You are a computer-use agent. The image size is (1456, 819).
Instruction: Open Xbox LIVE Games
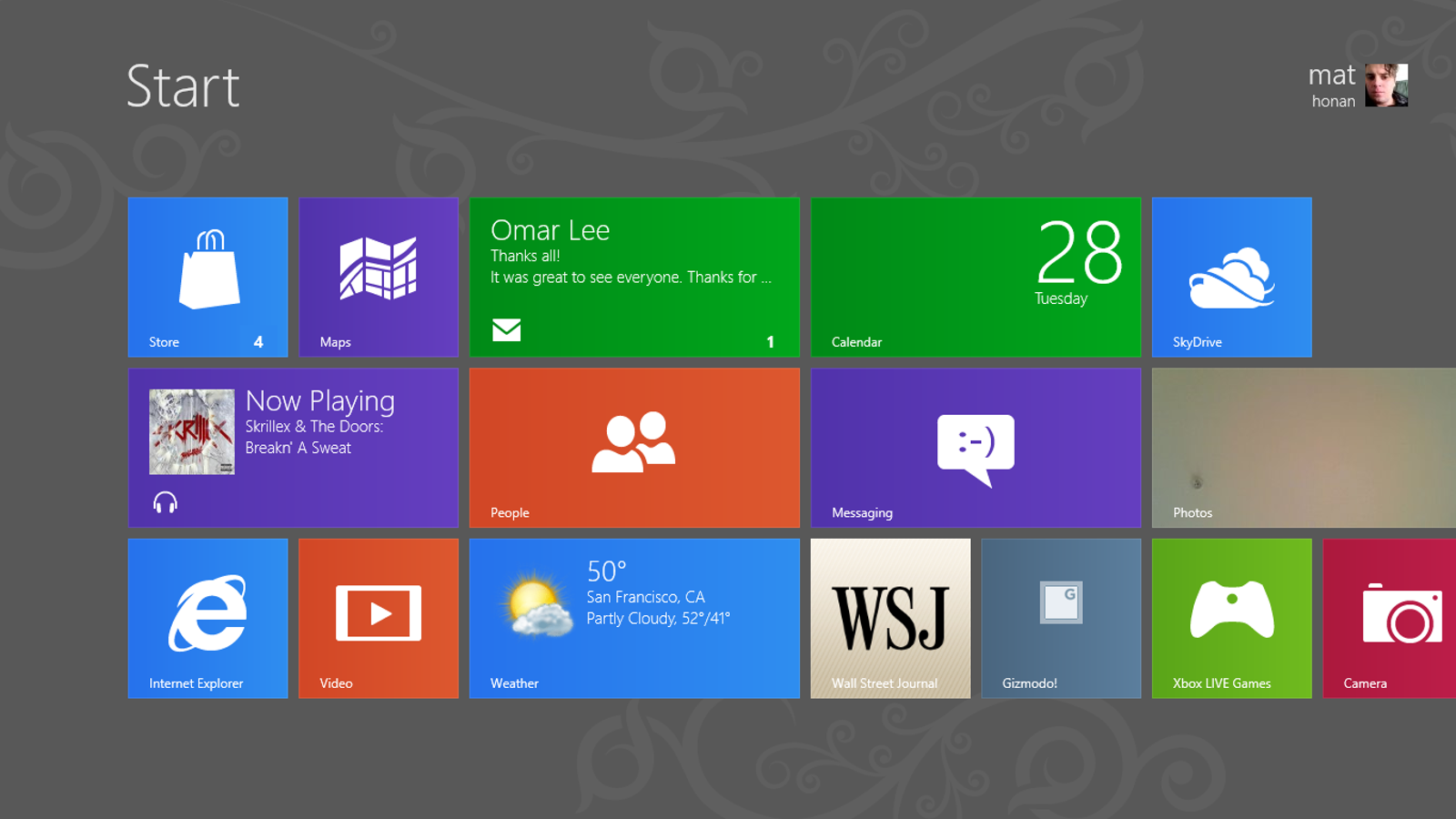click(1231, 618)
